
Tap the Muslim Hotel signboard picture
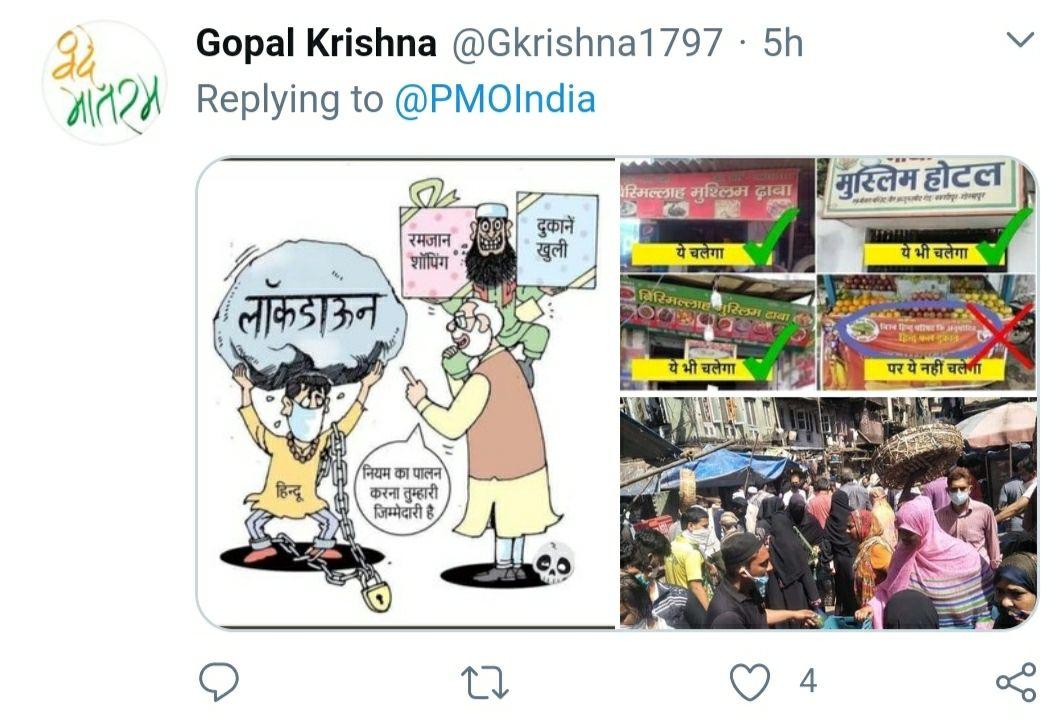pos(926,215)
